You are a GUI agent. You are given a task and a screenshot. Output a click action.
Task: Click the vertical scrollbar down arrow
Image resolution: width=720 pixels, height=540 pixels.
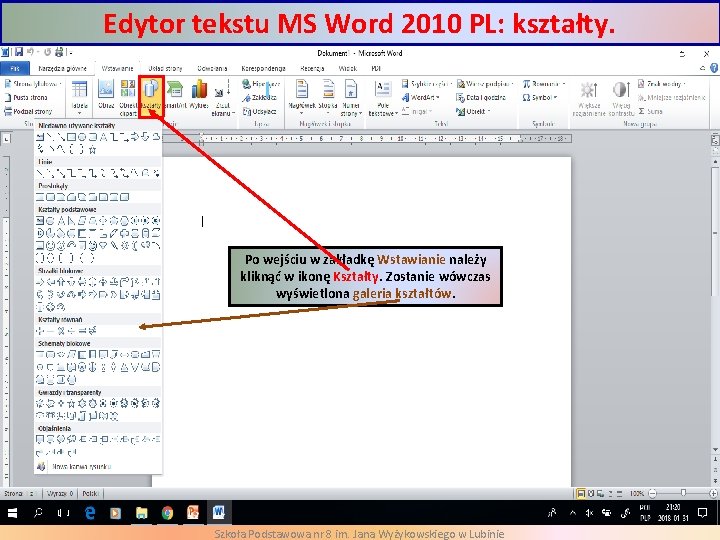tap(715, 450)
